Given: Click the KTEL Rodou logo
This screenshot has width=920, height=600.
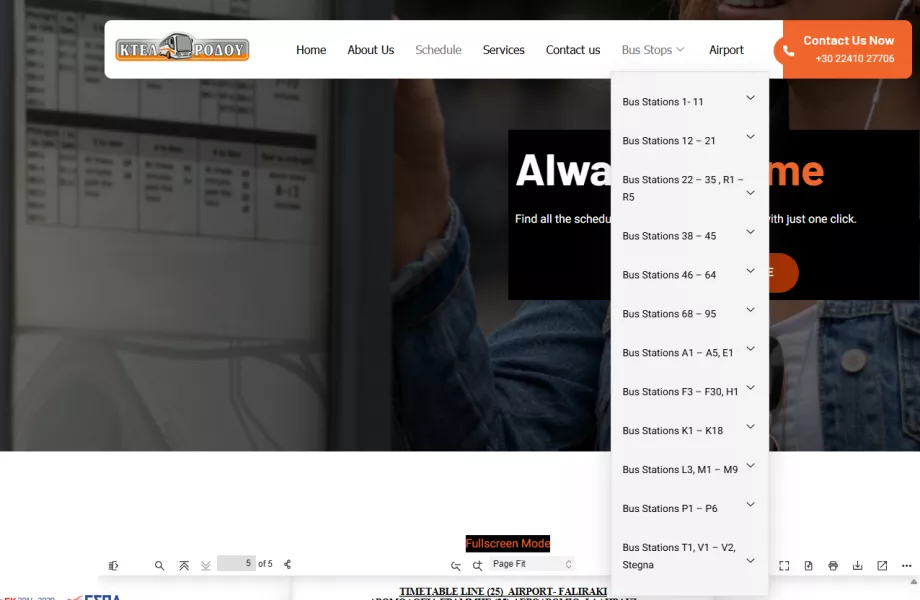Looking at the screenshot, I should pyautogui.click(x=182, y=49).
